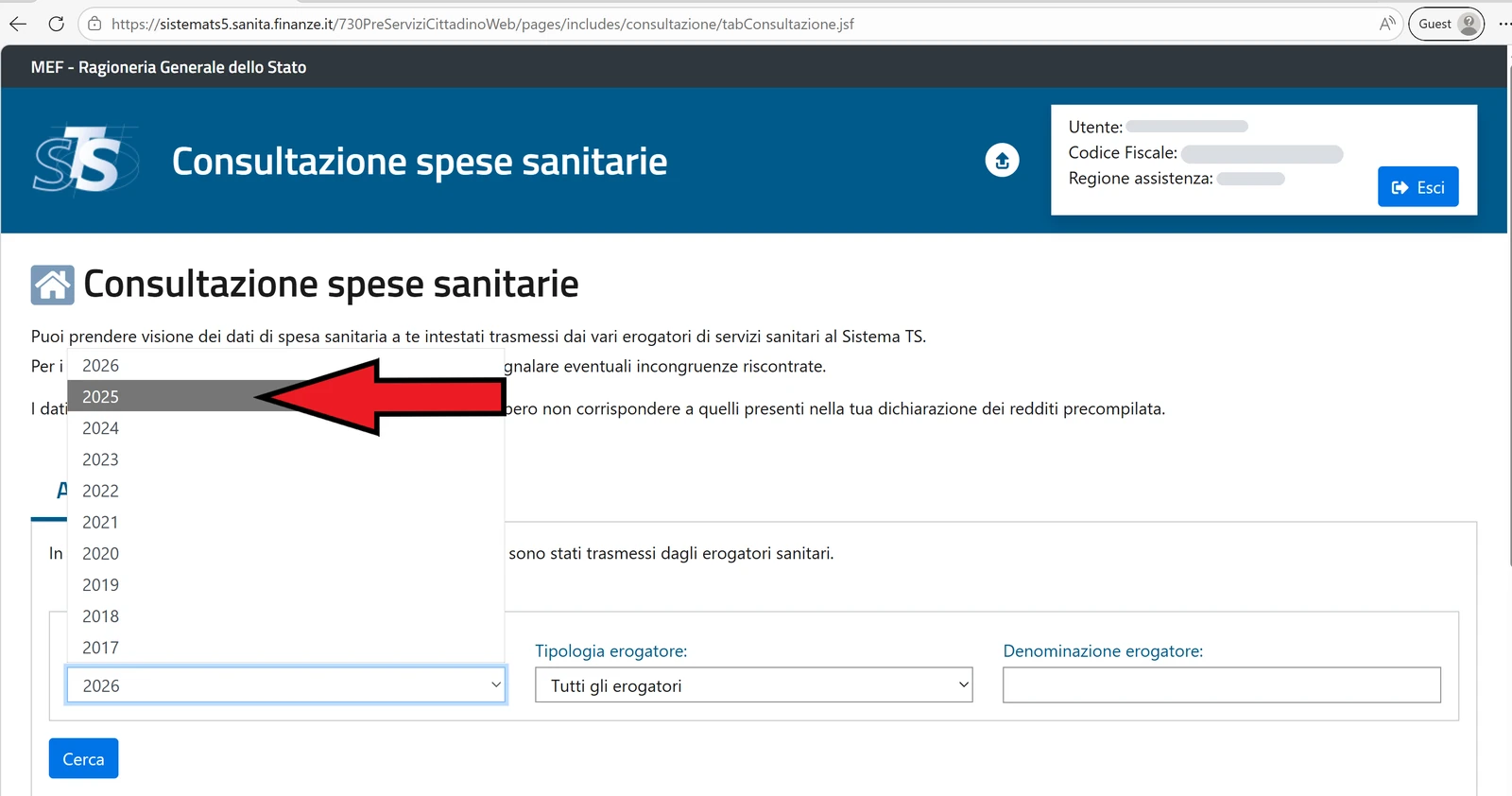Click the Codice Fiscale label
Screen dimensions: 1512x796
1123,153
